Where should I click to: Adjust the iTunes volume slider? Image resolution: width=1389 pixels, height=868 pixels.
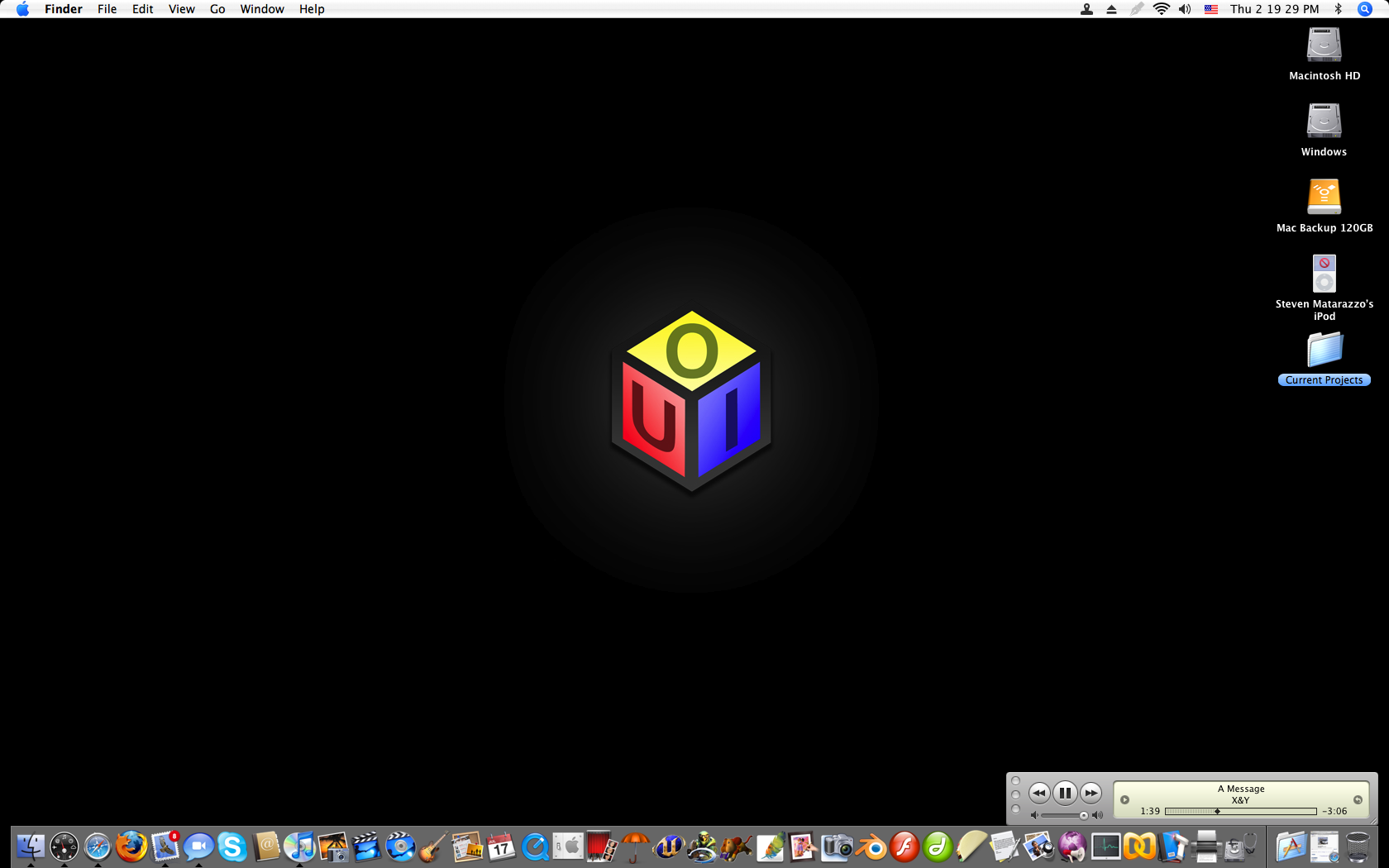pos(1064,815)
